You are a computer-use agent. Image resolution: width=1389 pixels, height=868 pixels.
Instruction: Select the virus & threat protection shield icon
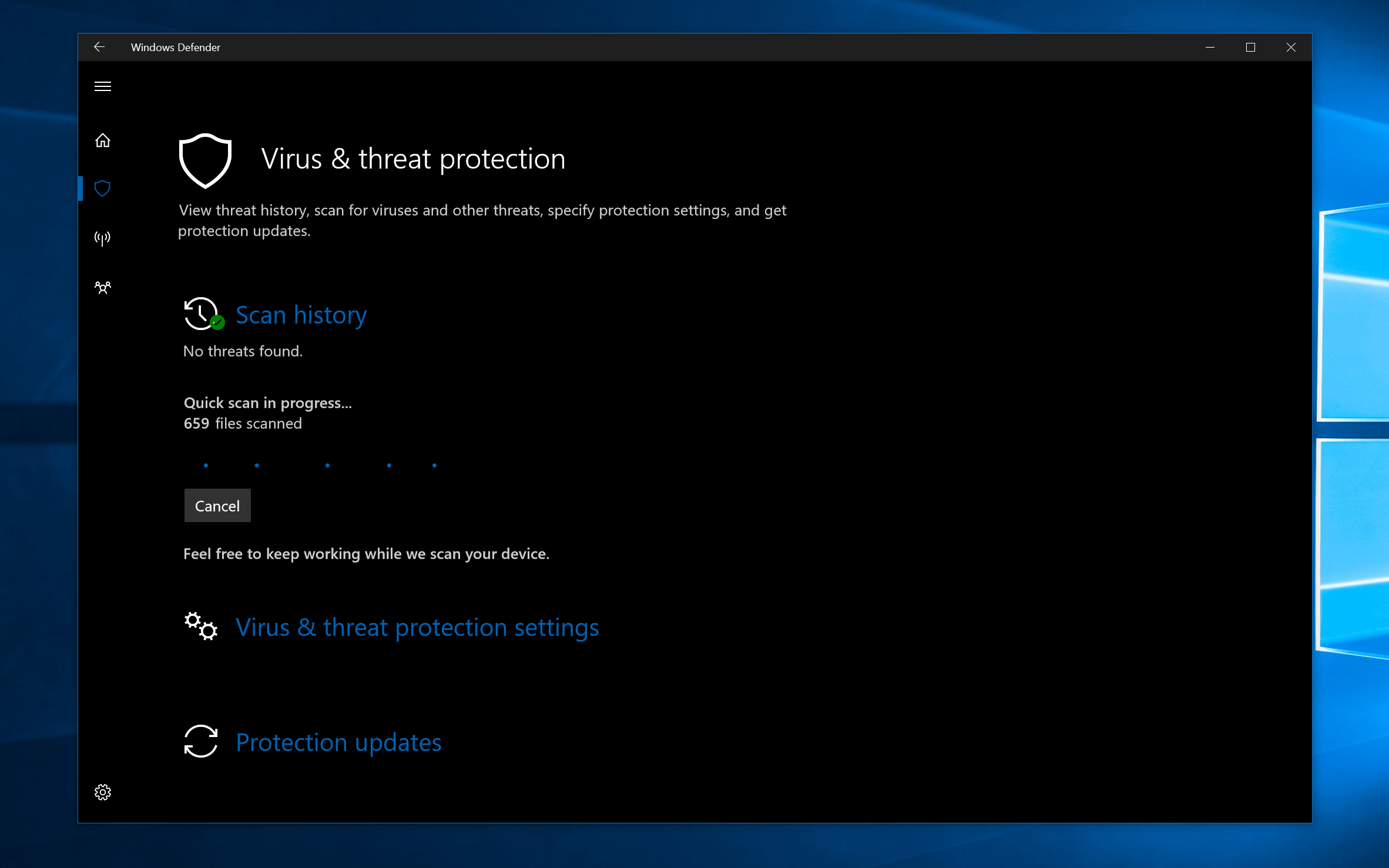point(102,188)
